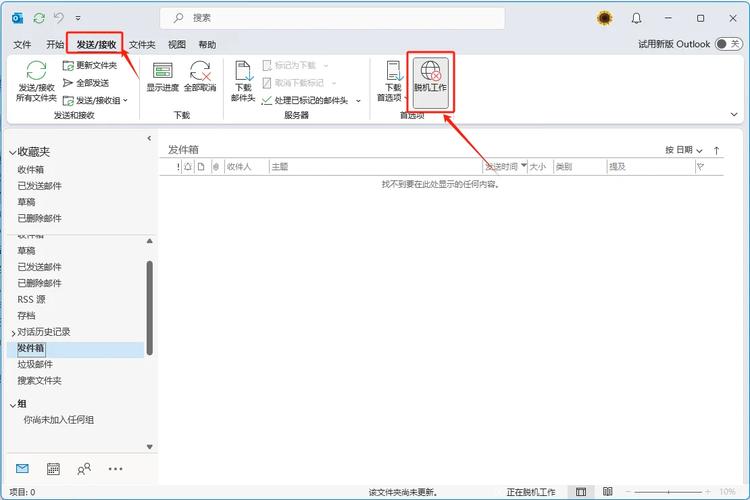This screenshot has width=750, height=500.
Task: Click the sunflower account avatar
Action: pos(605,18)
